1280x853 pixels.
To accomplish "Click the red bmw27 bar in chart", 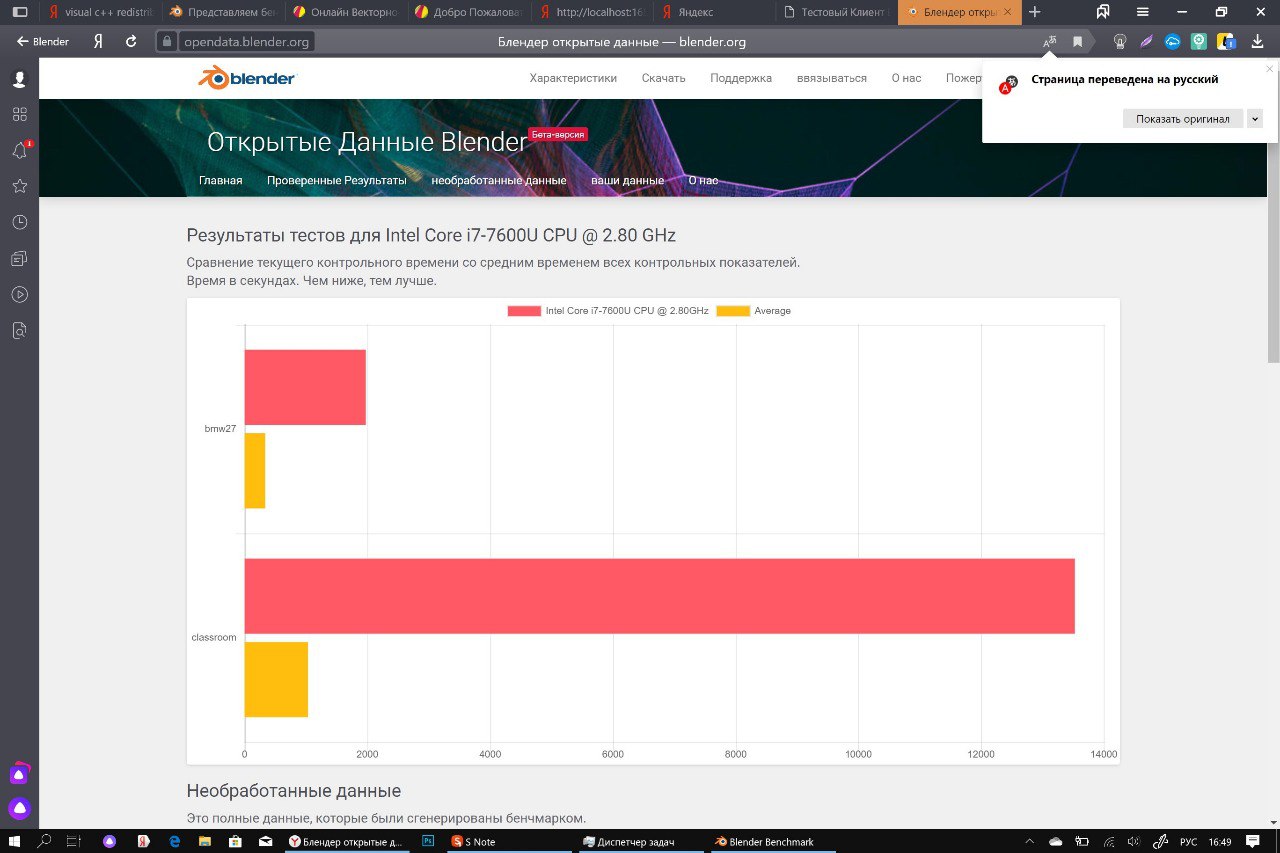I will point(305,387).
